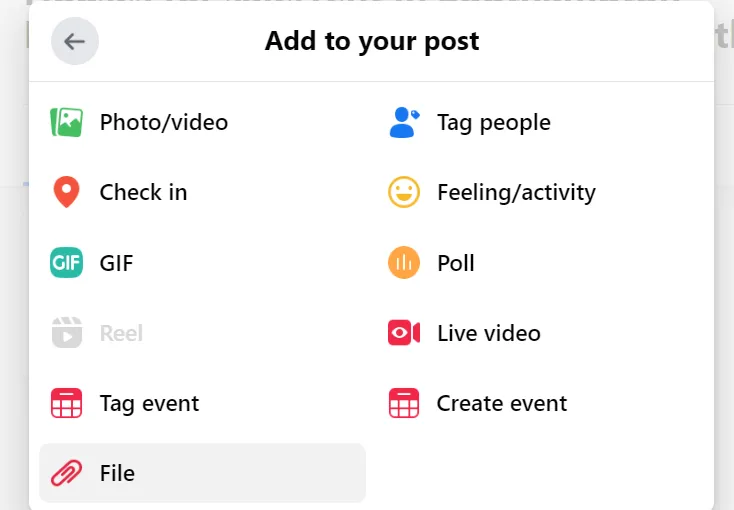The width and height of the screenshot is (734, 510).
Task: Click the teal GIF icon
Action: pyautogui.click(x=66, y=263)
